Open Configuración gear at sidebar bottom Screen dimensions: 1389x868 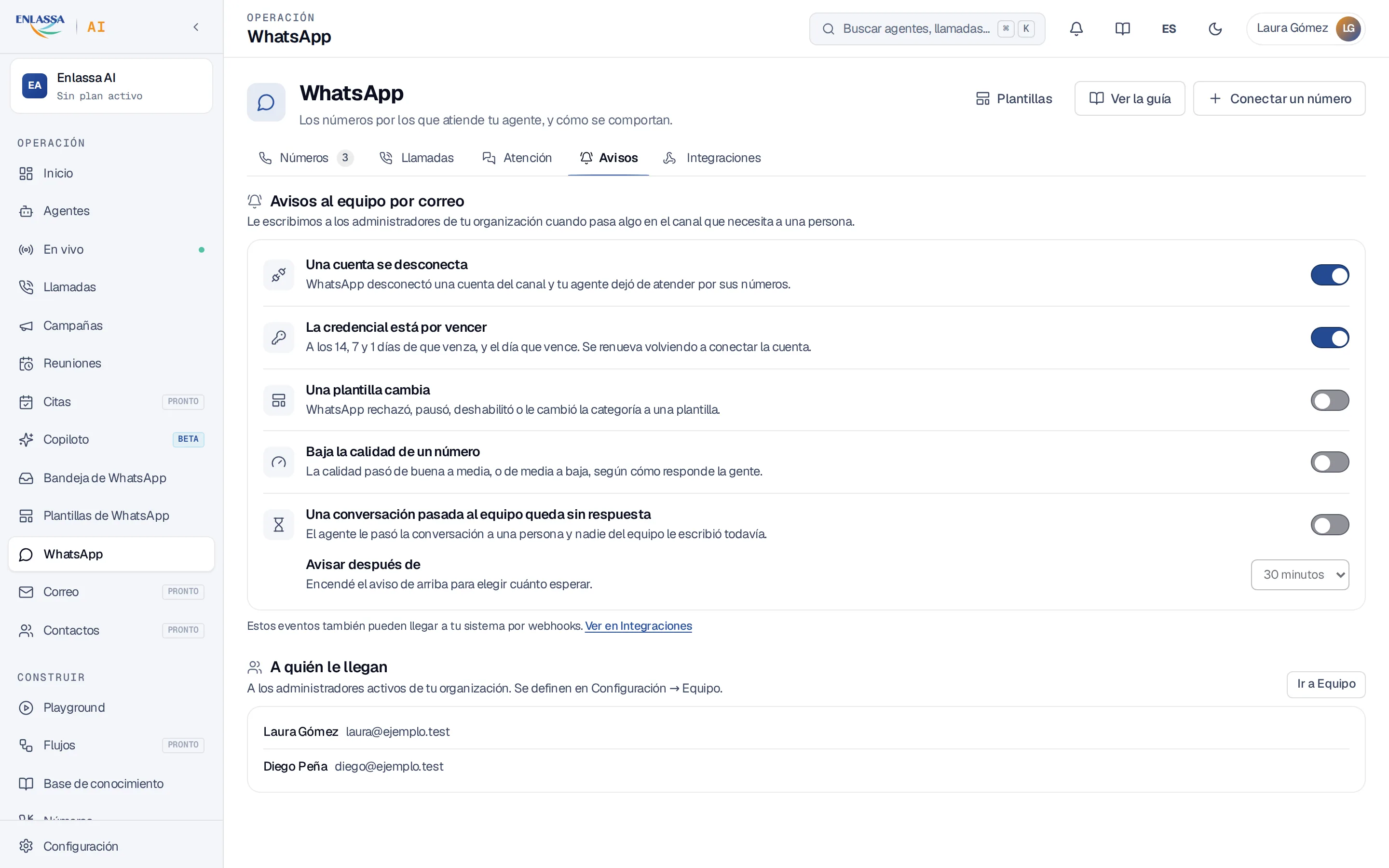coord(111,846)
